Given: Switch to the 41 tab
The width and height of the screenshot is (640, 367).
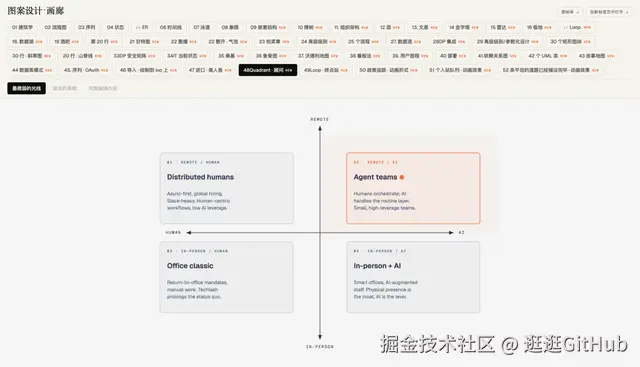Looking at the screenshot, I should pyautogui.click(x=497, y=56).
